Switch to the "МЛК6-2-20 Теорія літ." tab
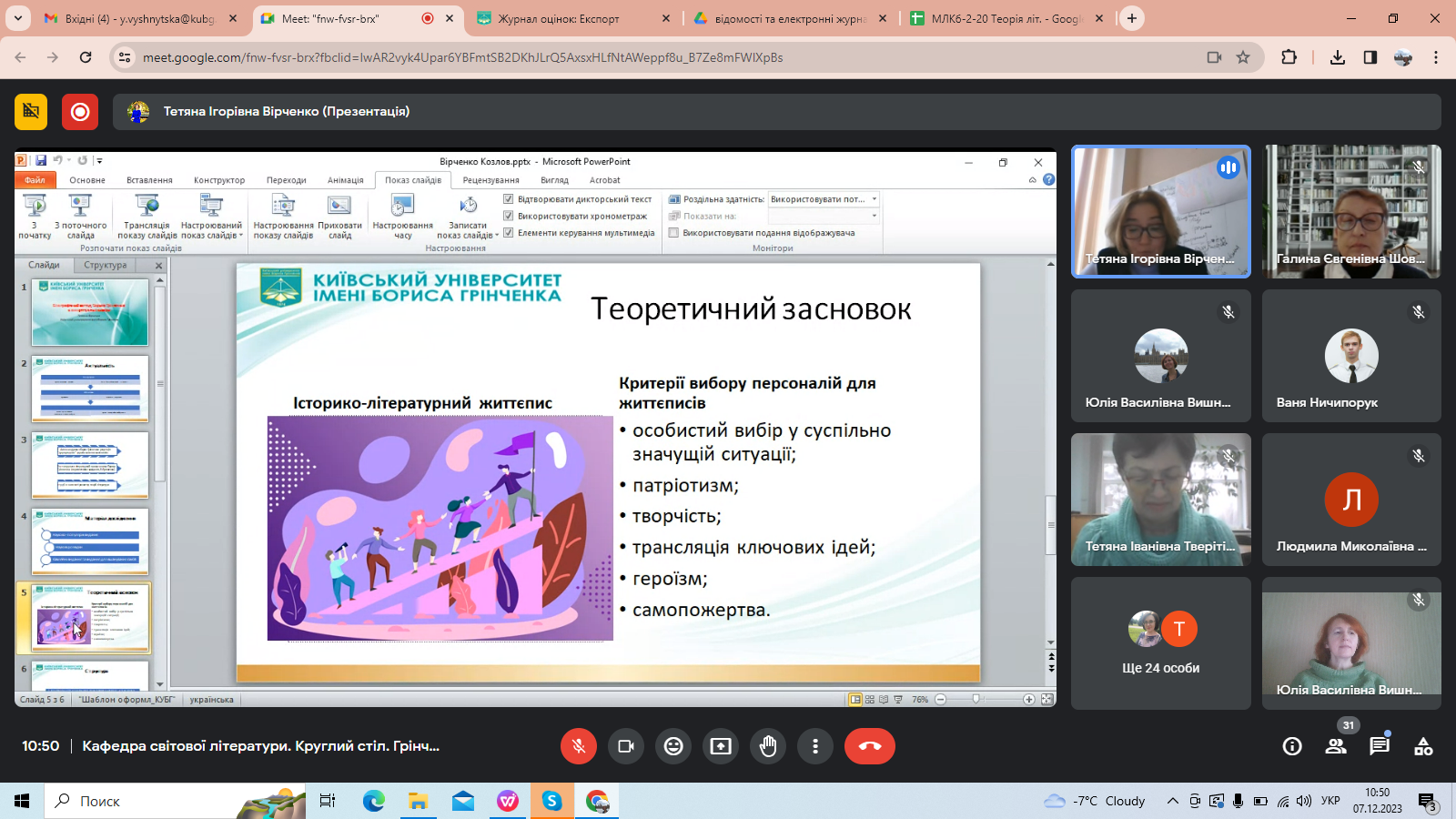 1006,18
